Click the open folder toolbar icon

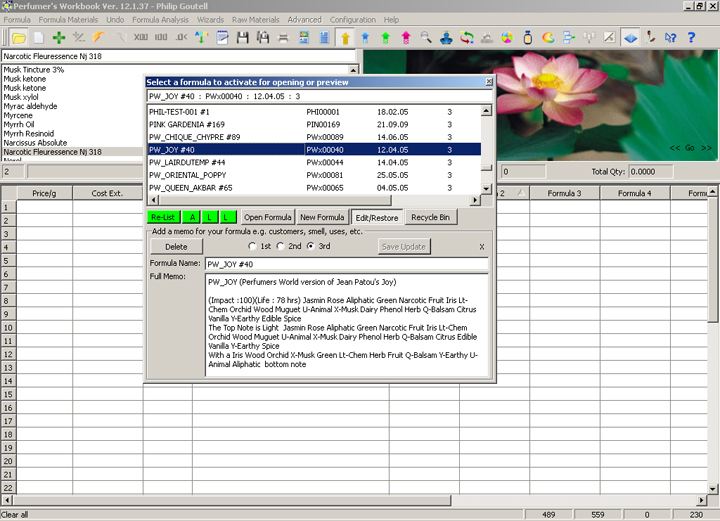[19, 38]
